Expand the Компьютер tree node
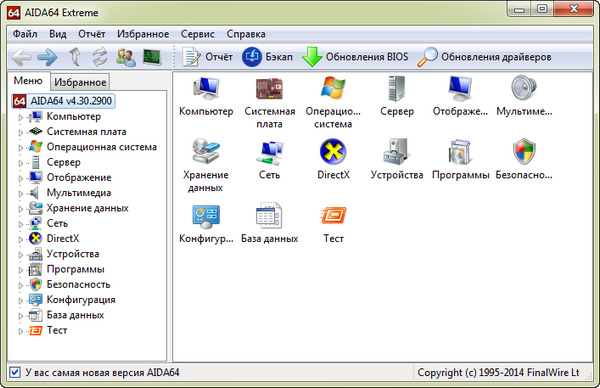The width and height of the screenshot is (600, 388). coord(21,117)
